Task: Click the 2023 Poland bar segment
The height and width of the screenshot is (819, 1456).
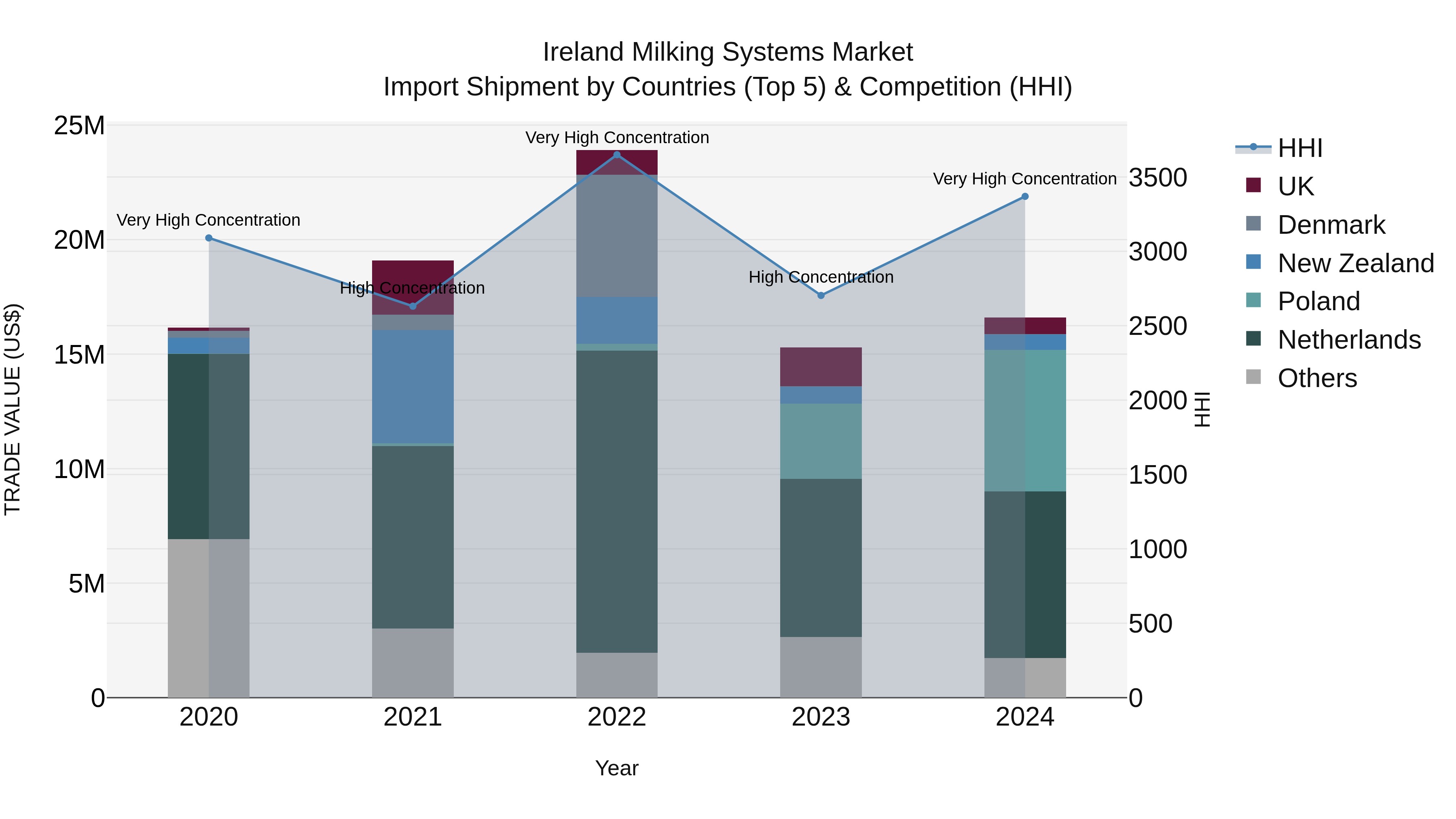Action: [x=821, y=441]
